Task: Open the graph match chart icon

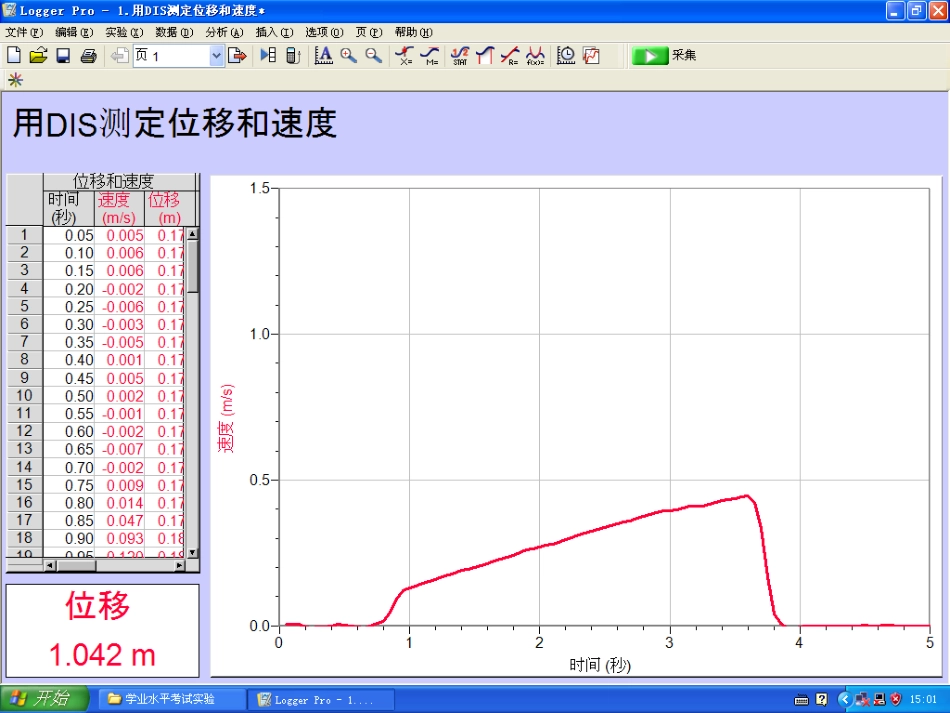Action: pyautogui.click(x=591, y=56)
